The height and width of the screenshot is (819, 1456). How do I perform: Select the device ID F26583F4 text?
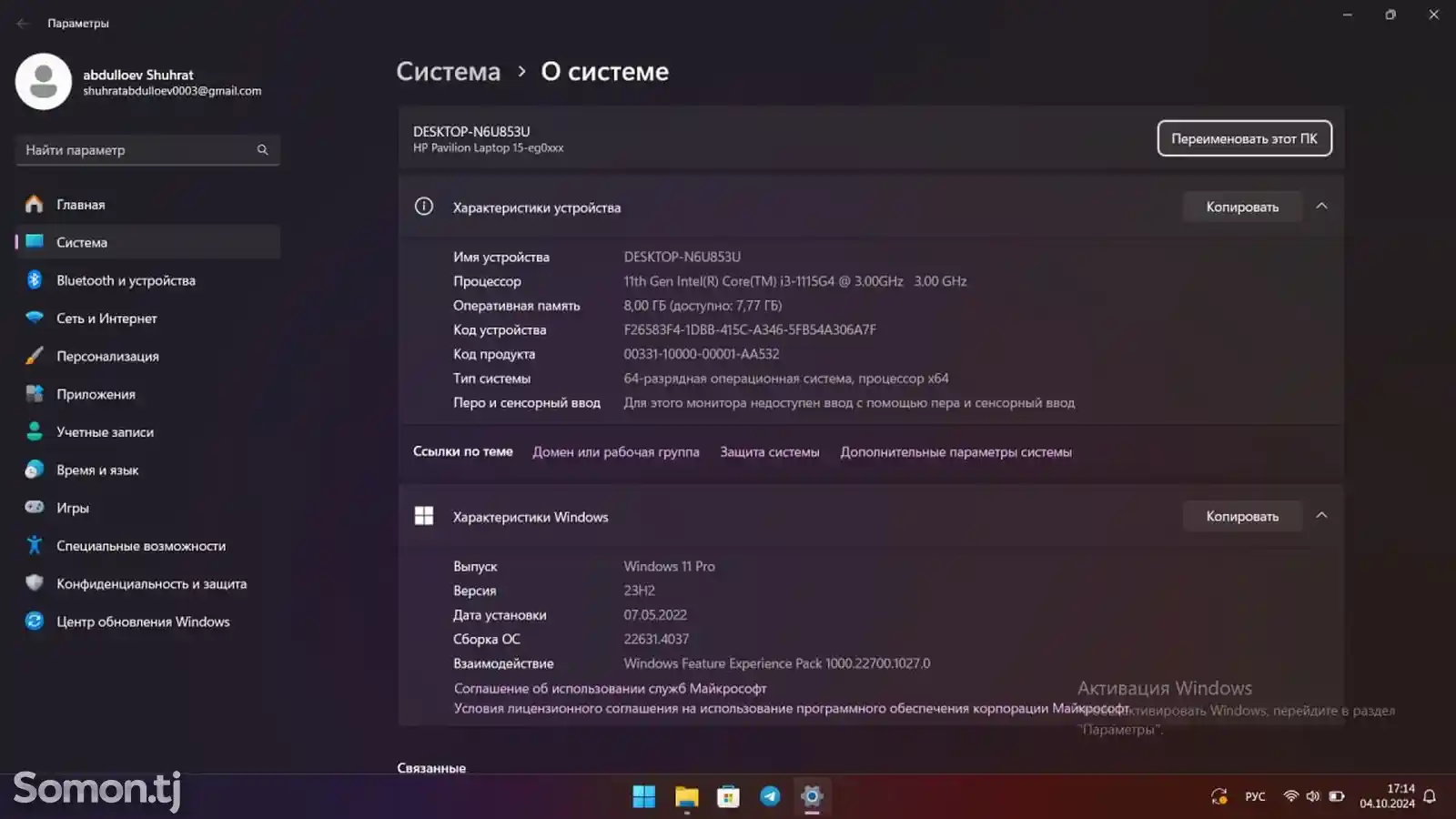750,329
